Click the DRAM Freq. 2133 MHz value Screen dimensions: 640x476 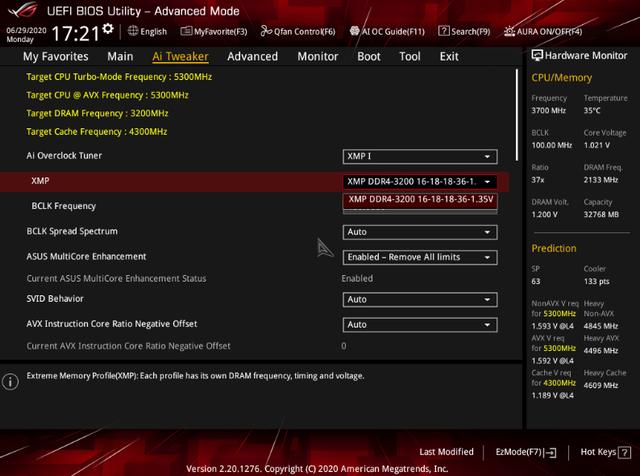click(x=600, y=180)
